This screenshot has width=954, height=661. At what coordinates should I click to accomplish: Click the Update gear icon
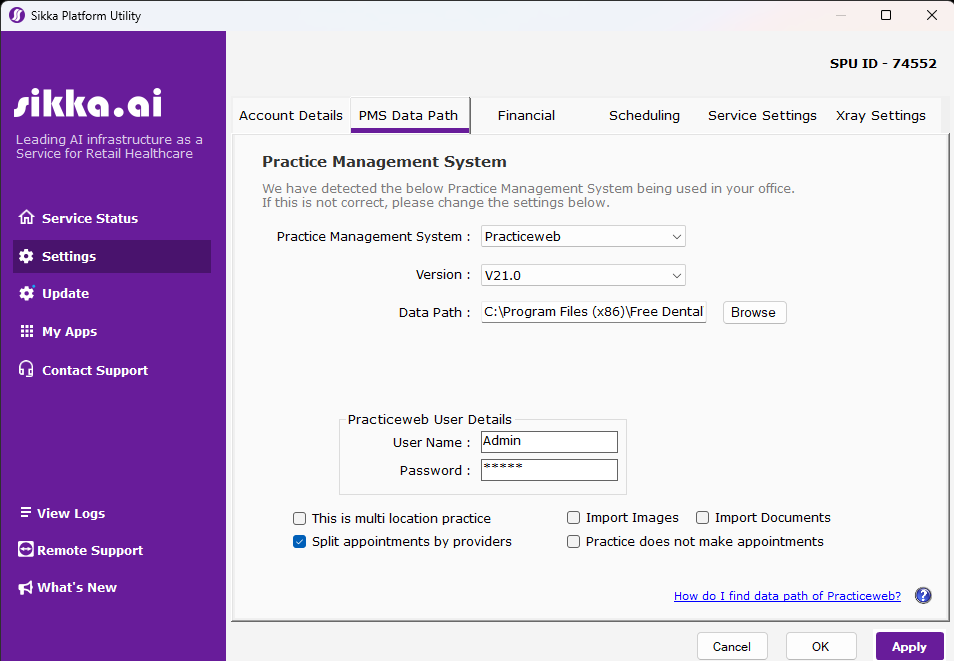[x=26, y=293]
